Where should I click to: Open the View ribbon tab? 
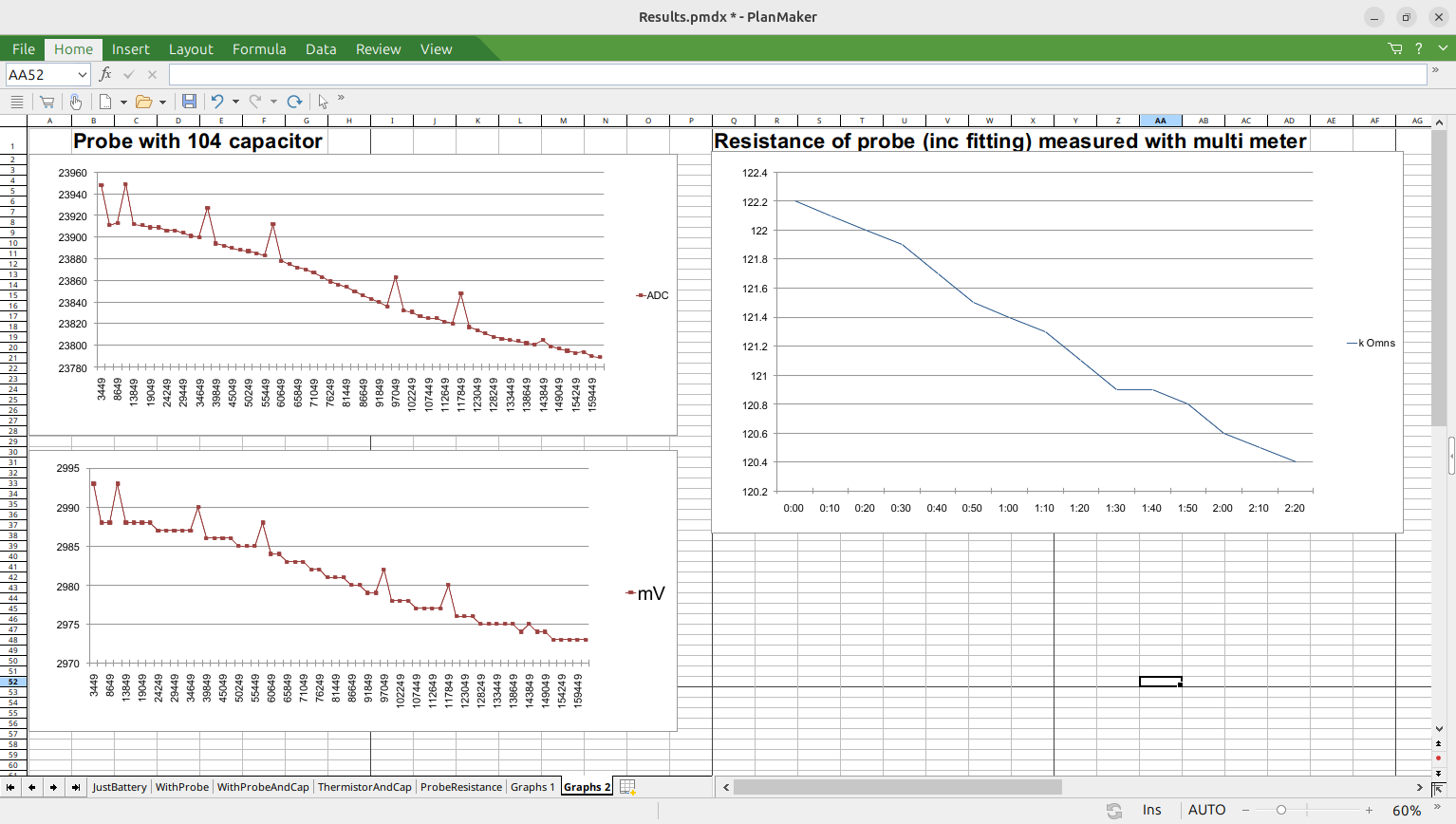tap(436, 49)
